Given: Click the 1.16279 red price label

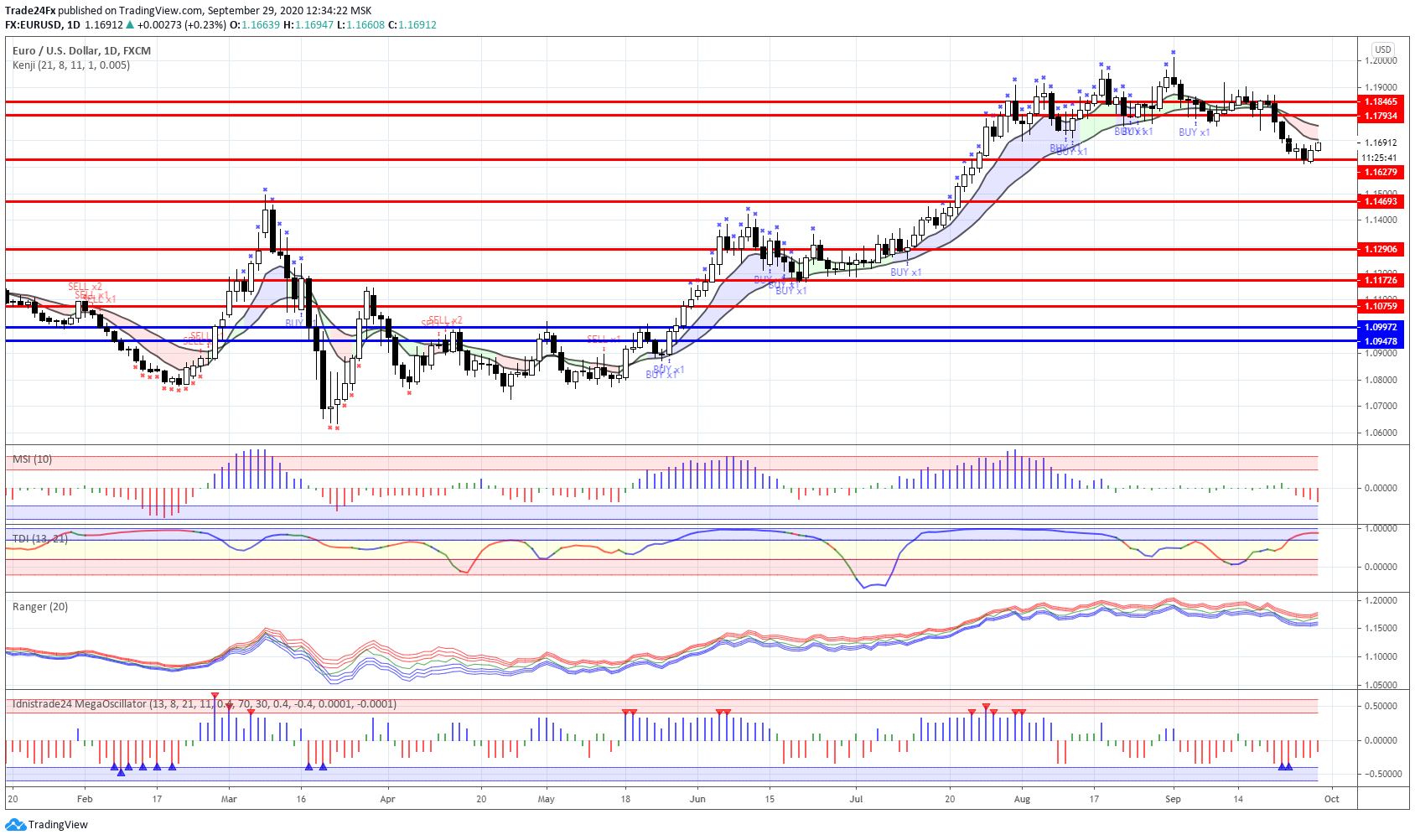Looking at the screenshot, I should [1381, 173].
